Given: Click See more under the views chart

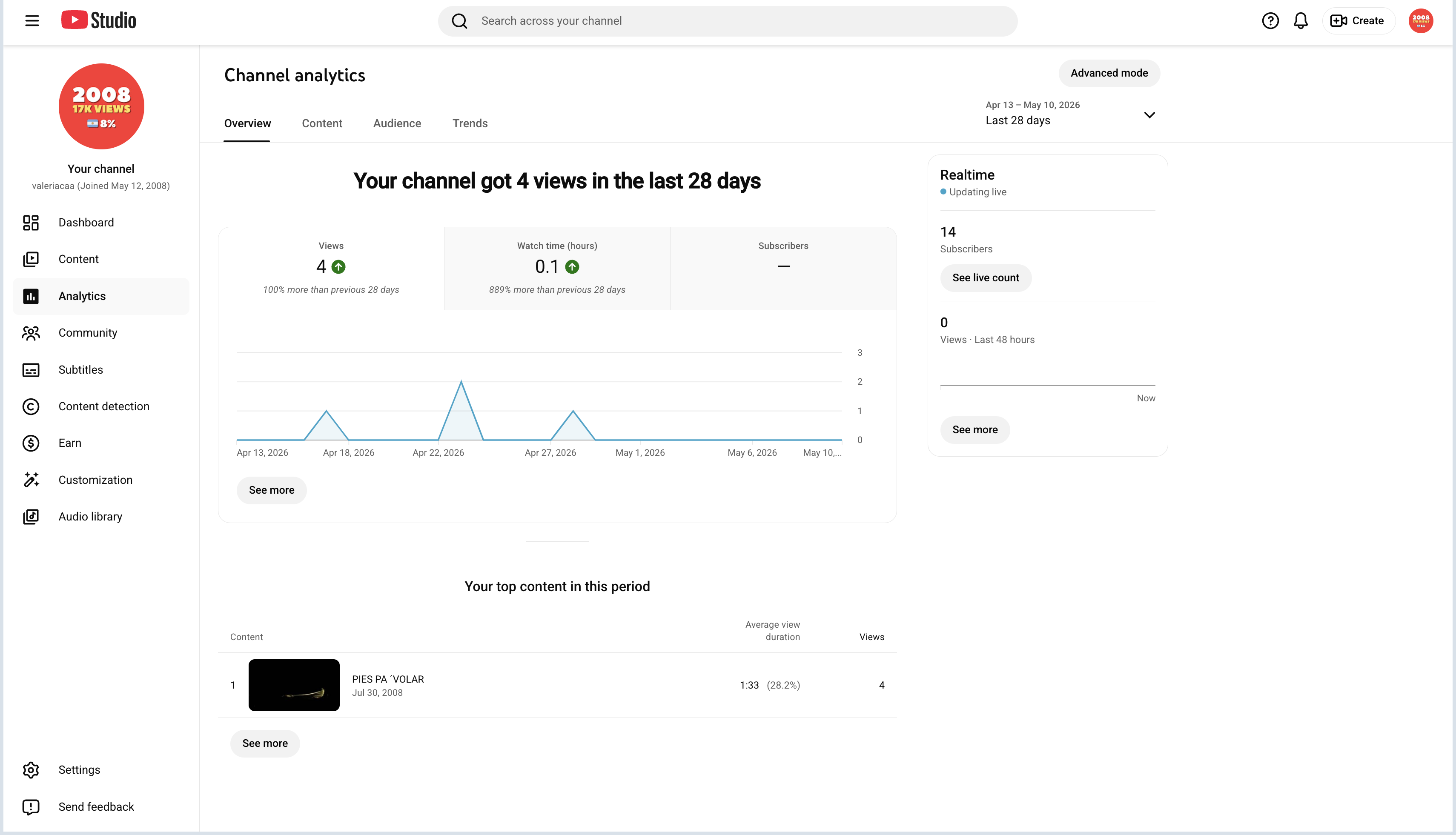Looking at the screenshot, I should click(271, 490).
